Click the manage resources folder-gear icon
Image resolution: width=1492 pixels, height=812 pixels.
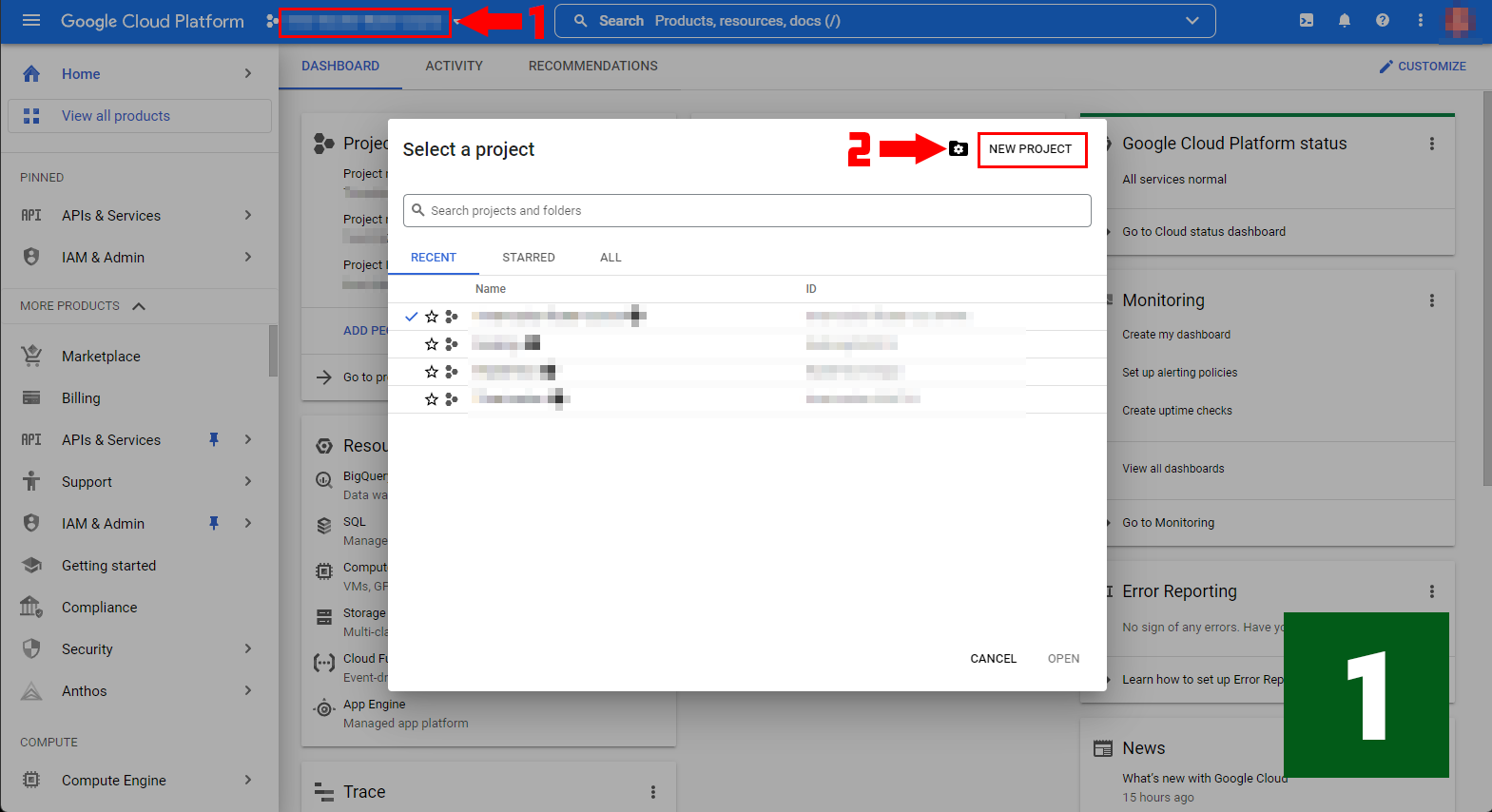[x=959, y=148]
